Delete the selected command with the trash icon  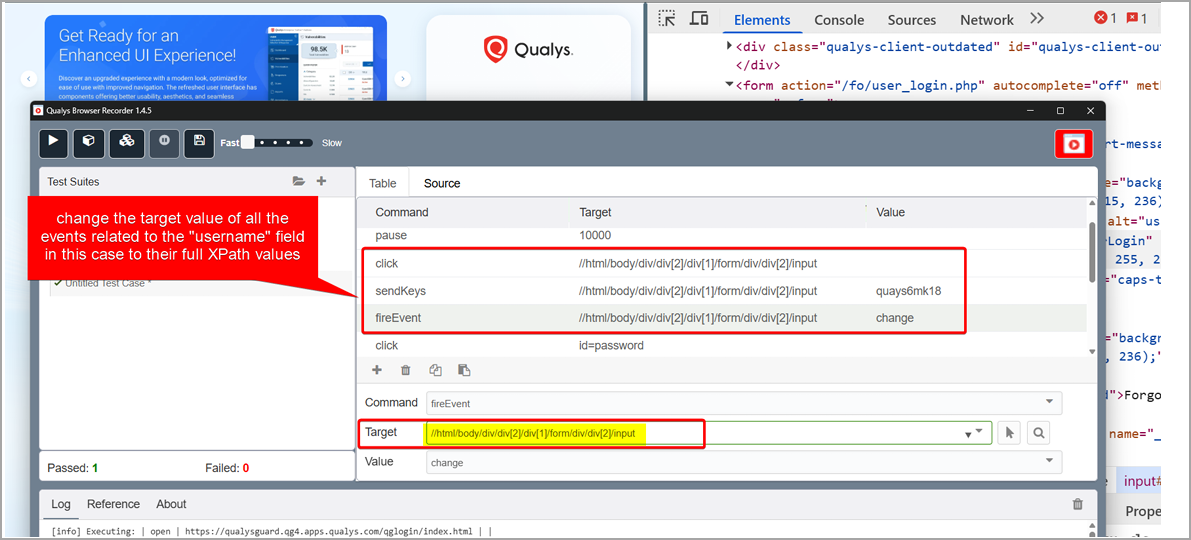(x=406, y=370)
